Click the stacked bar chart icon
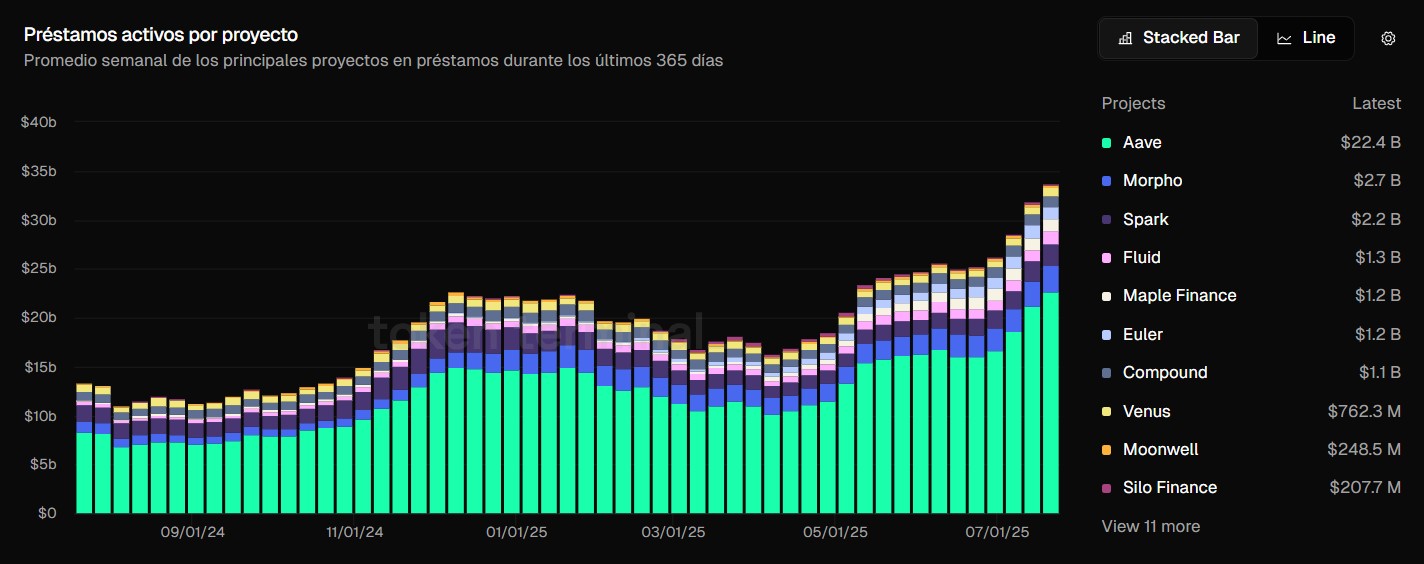 (1125, 38)
